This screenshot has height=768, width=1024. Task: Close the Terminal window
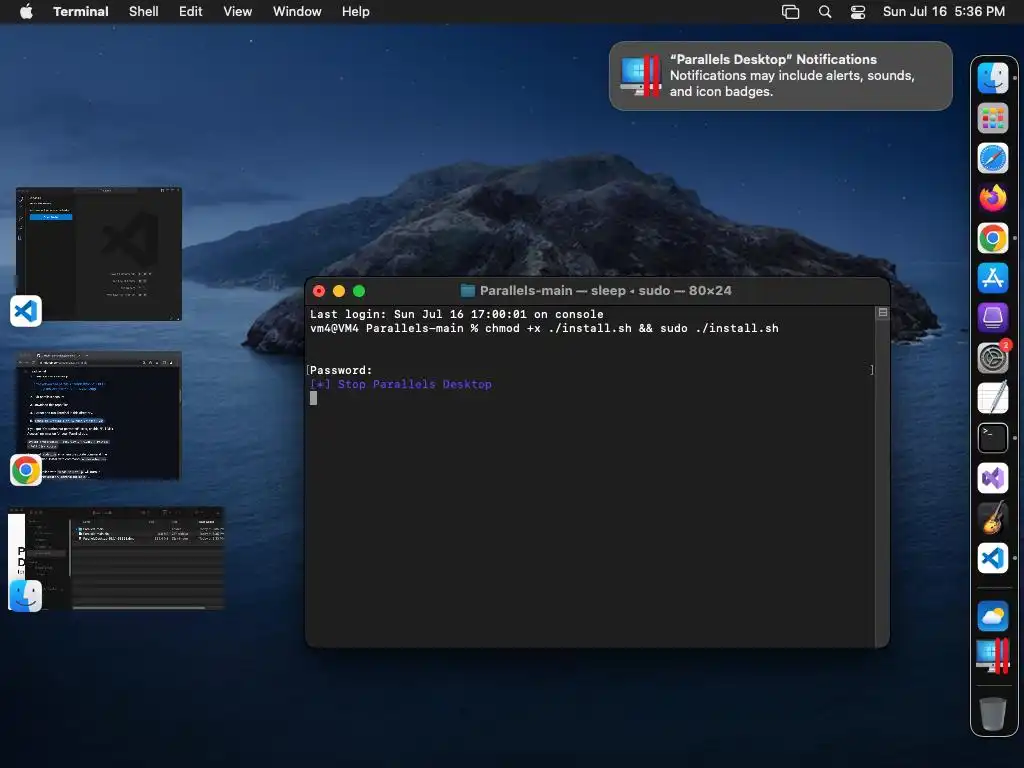[319, 291]
